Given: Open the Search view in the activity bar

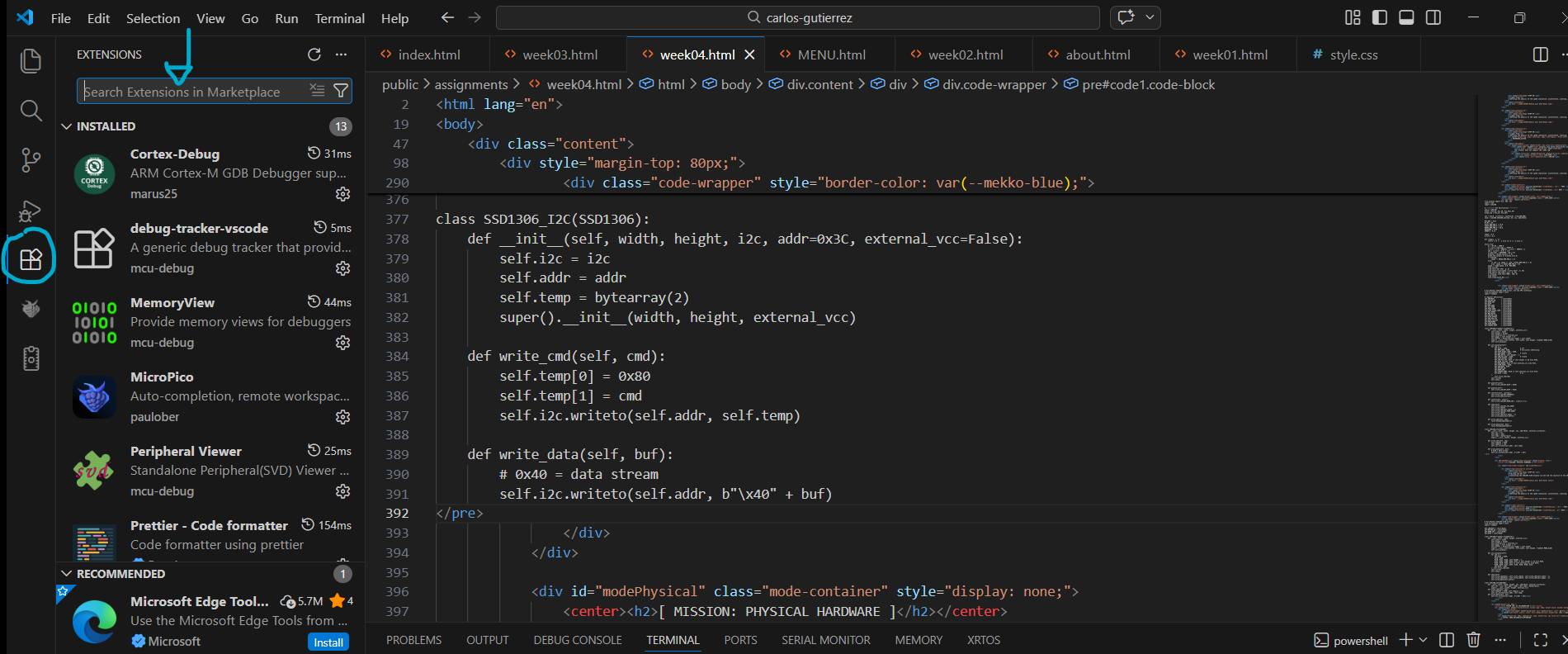Looking at the screenshot, I should tap(31, 110).
